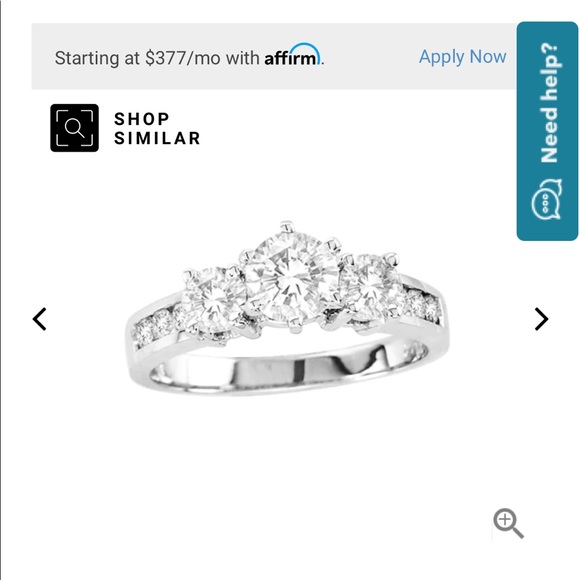Click the SHOP SIMILAR text label
Screen dimensions: 580x580
coord(157,129)
